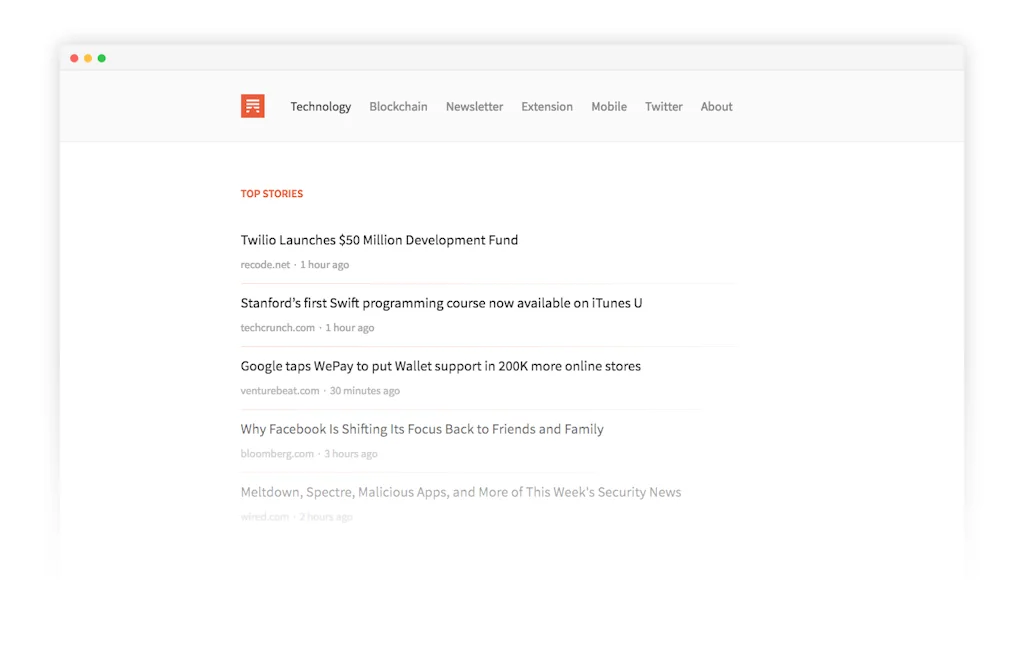
Task: Click the green zoom window button
Action: pyautogui.click(x=101, y=58)
